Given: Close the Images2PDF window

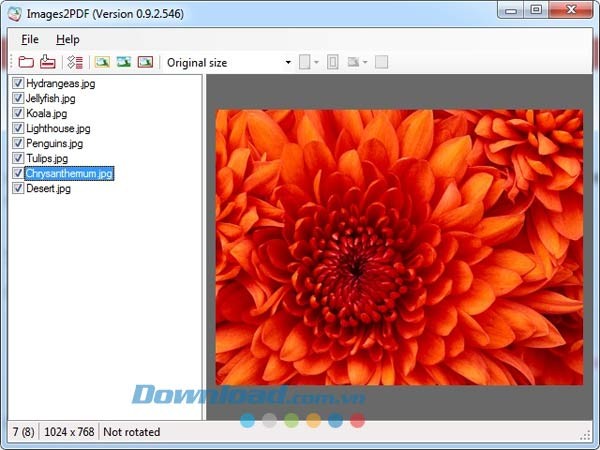Looking at the screenshot, I should (571, 10).
